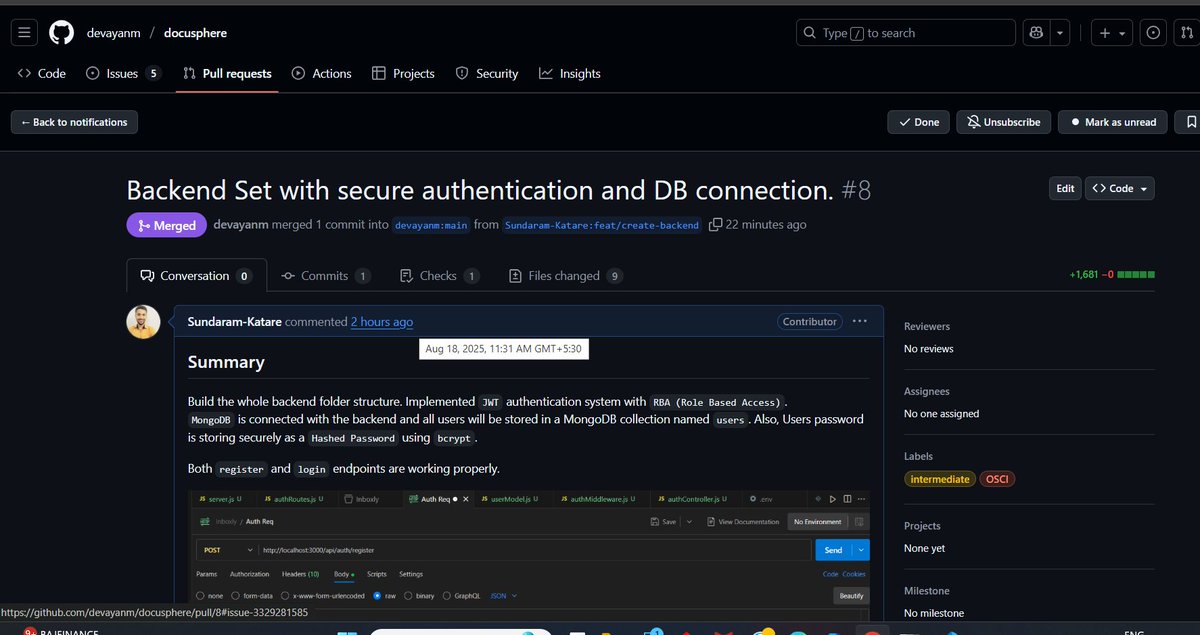Open the devayanm:main base branch link
The height and width of the screenshot is (635, 1200).
[x=431, y=225]
